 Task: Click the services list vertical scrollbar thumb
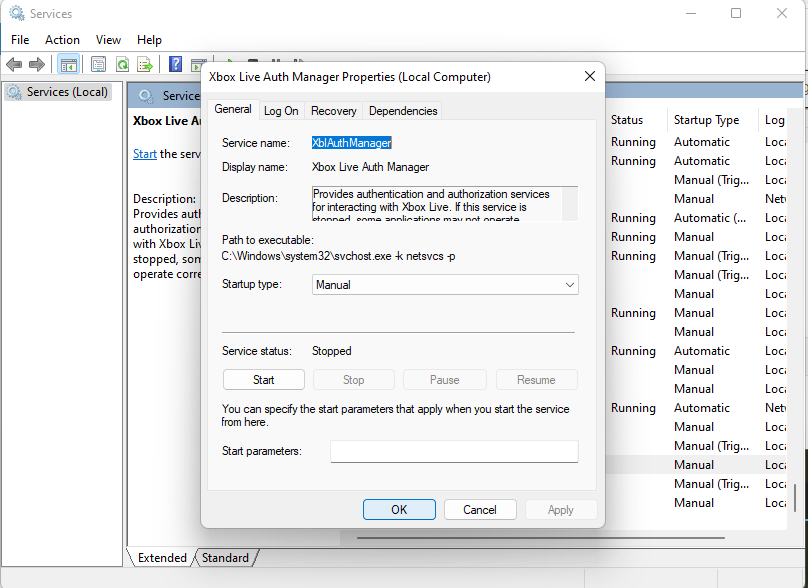(x=794, y=498)
